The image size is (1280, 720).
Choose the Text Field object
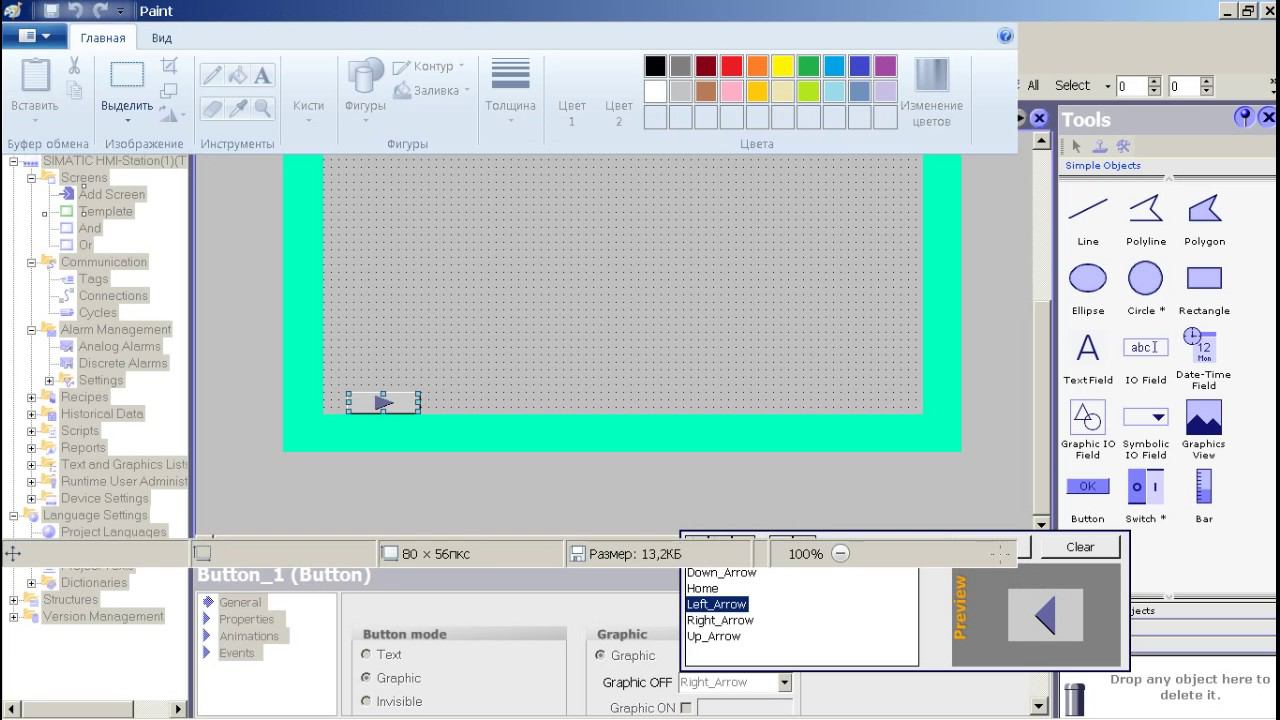click(x=1088, y=358)
